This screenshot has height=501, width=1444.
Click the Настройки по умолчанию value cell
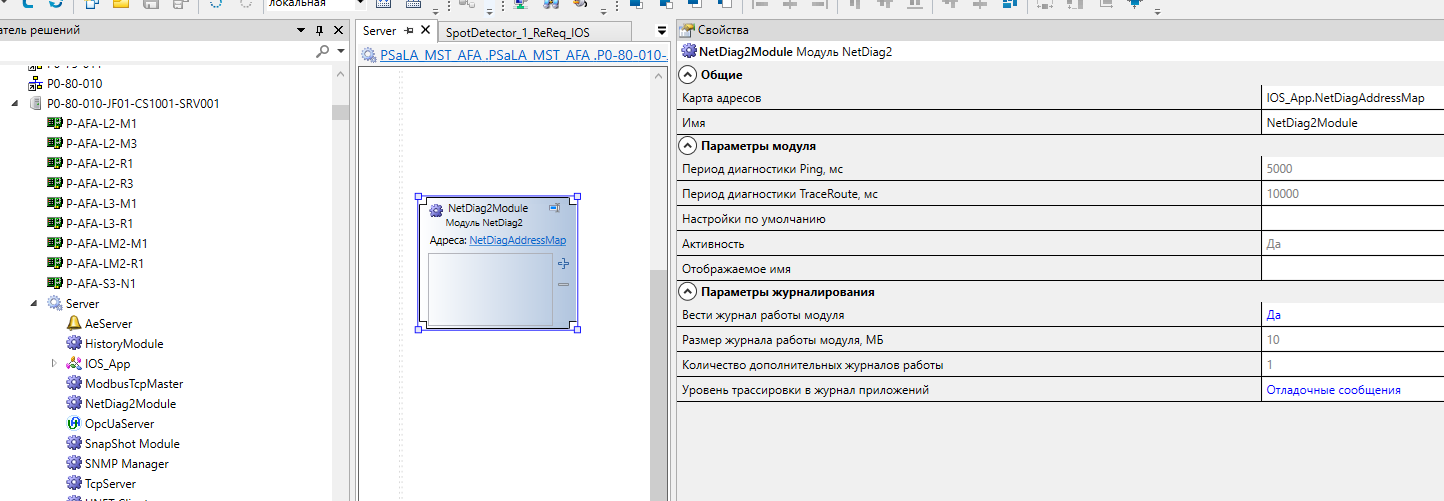pos(1352,219)
